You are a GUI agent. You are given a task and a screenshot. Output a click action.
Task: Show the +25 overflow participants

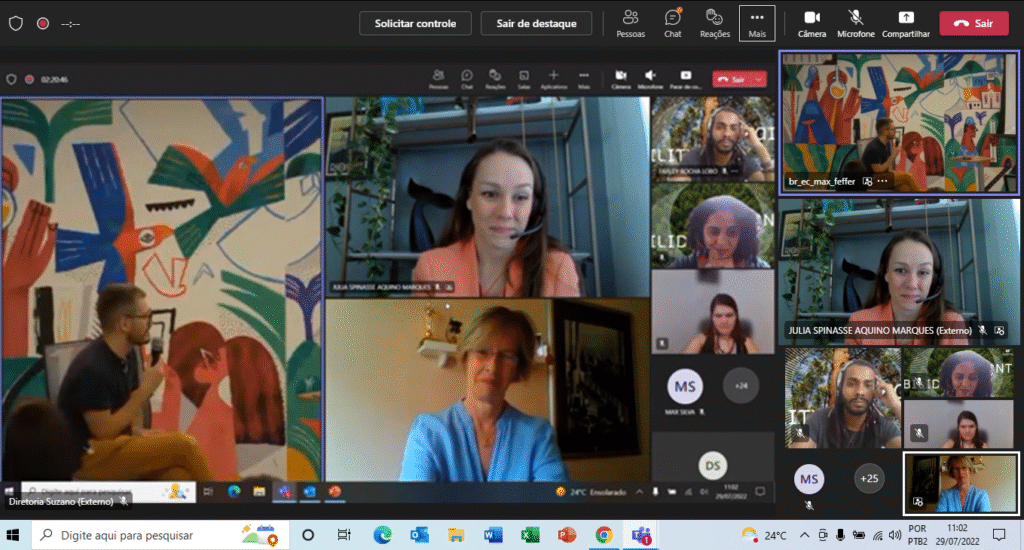pos(869,479)
